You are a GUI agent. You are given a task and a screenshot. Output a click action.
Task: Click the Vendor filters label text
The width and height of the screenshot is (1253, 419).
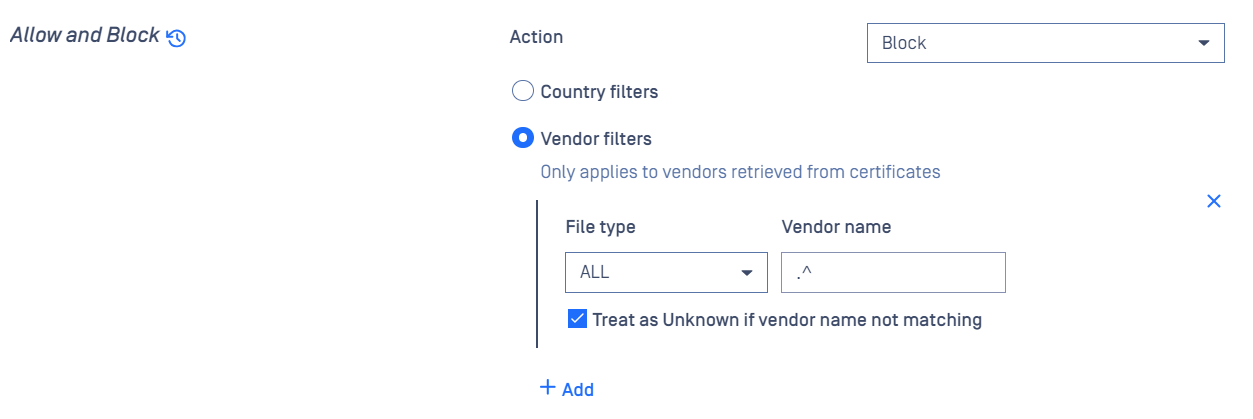[596, 138]
